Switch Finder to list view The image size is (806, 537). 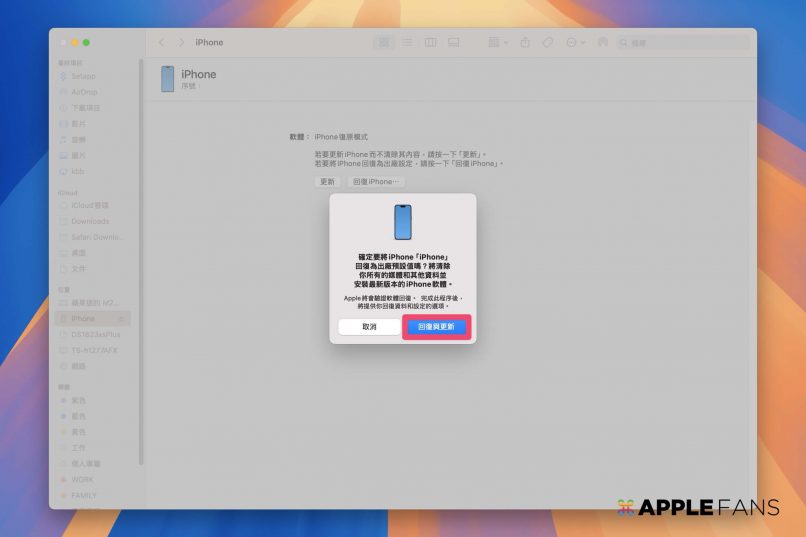point(407,43)
